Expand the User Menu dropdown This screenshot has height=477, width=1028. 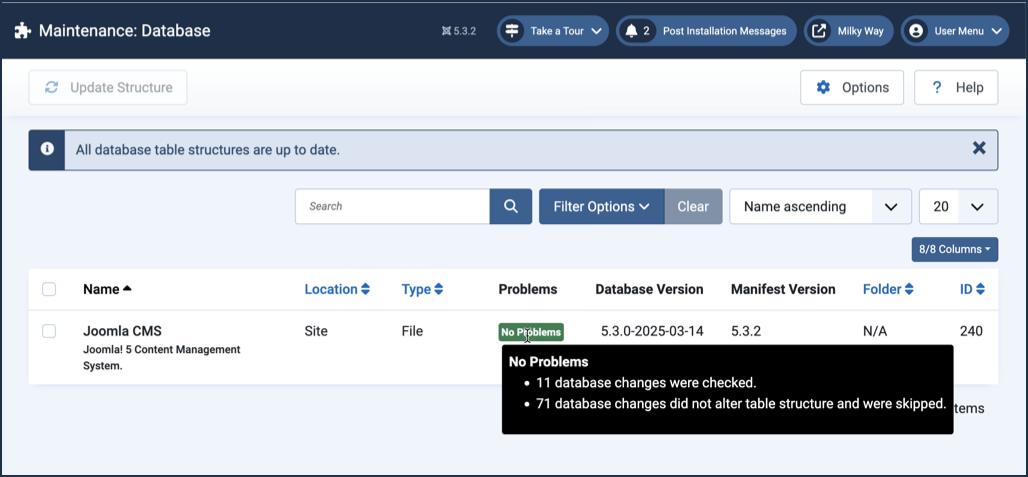955,31
